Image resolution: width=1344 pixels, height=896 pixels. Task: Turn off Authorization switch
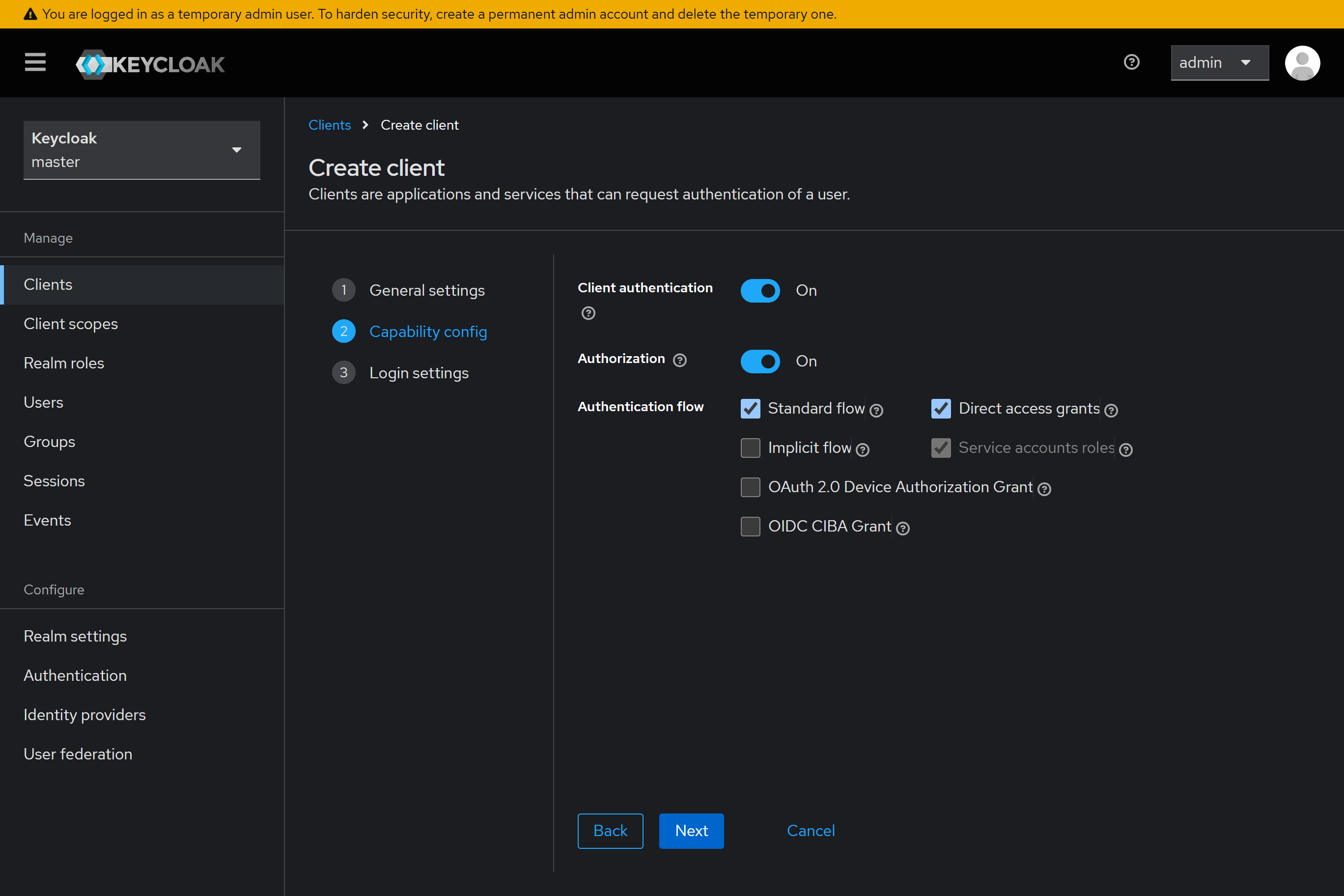[760, 362]
